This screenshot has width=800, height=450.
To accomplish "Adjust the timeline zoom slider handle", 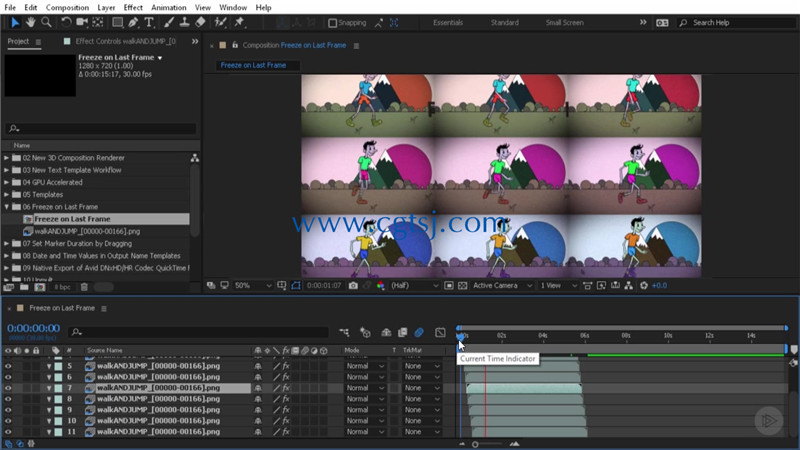I will (475, 444).
